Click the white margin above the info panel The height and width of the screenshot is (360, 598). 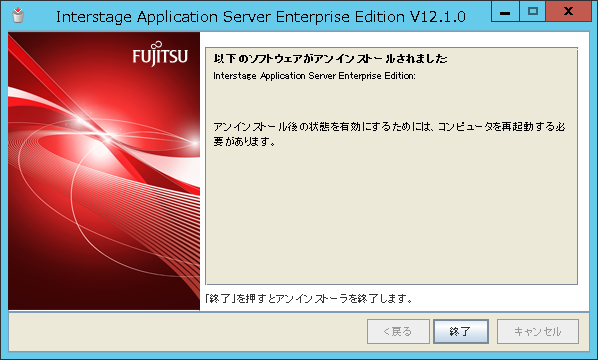point(393,40)
